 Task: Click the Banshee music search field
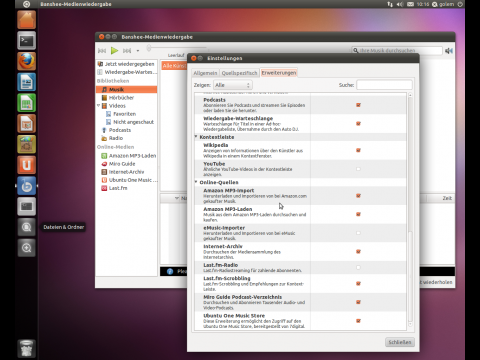397,50
